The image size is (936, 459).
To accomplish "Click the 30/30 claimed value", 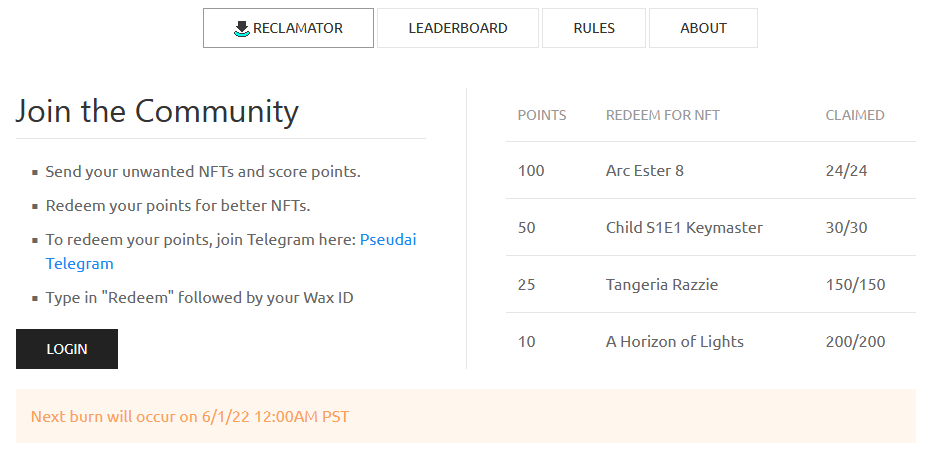I will pos(846,227).
